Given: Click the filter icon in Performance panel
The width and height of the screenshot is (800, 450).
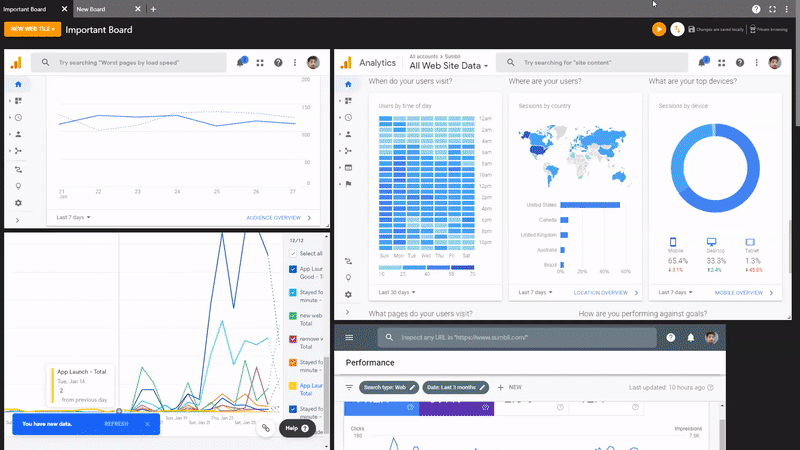Looking at the screenshot, I should click(x=349, y=387).
